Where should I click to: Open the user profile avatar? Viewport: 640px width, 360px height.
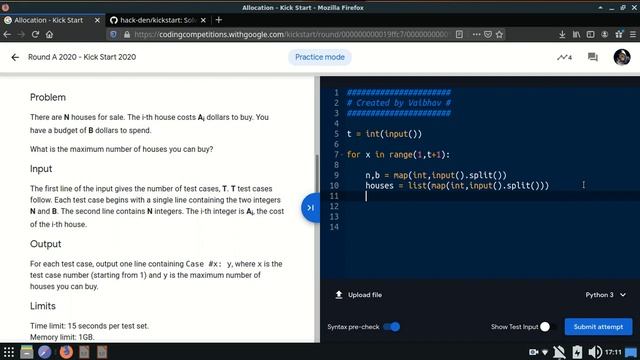click(x=622, y=57)
